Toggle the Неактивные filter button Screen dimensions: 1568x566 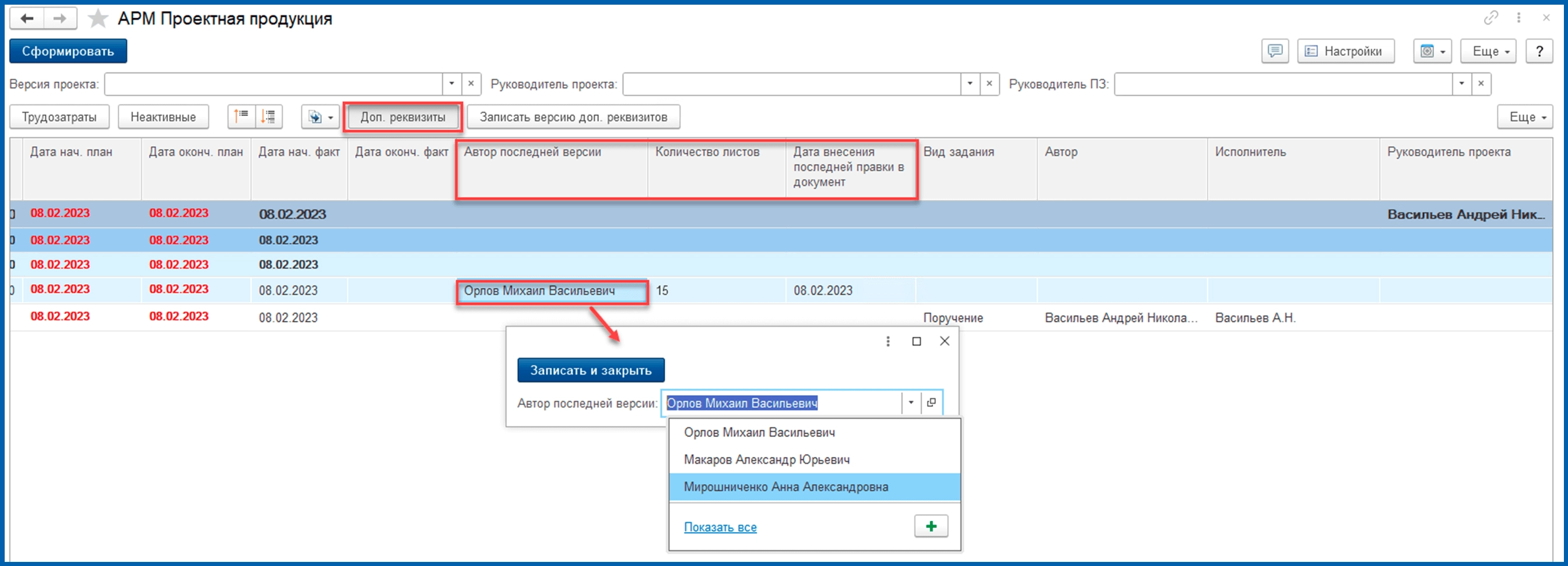(163, 117)
